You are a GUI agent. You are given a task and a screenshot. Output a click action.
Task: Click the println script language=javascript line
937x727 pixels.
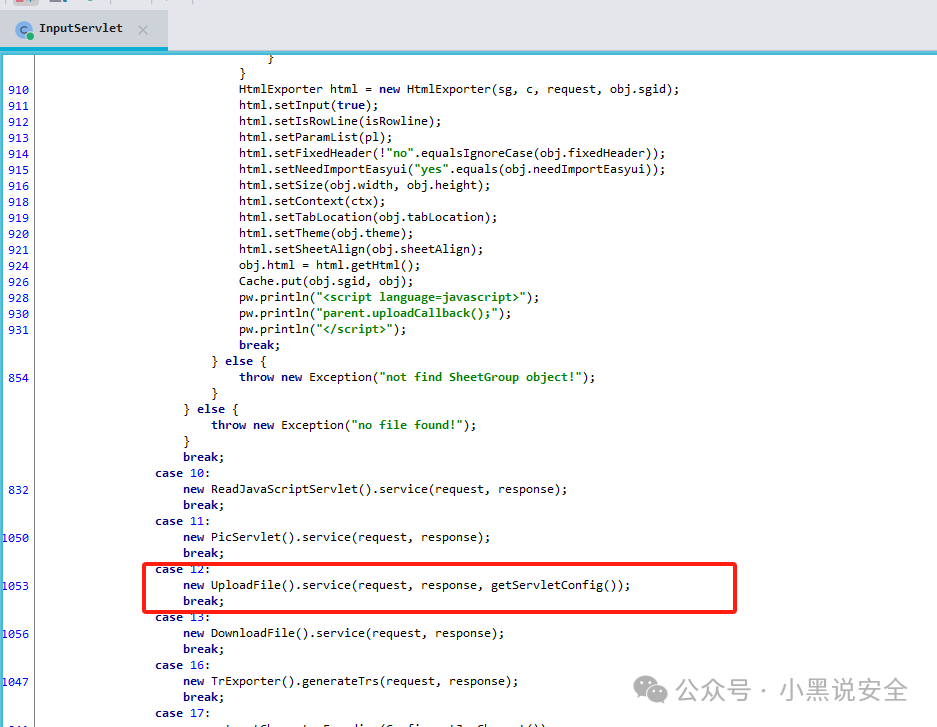(389, 297)
